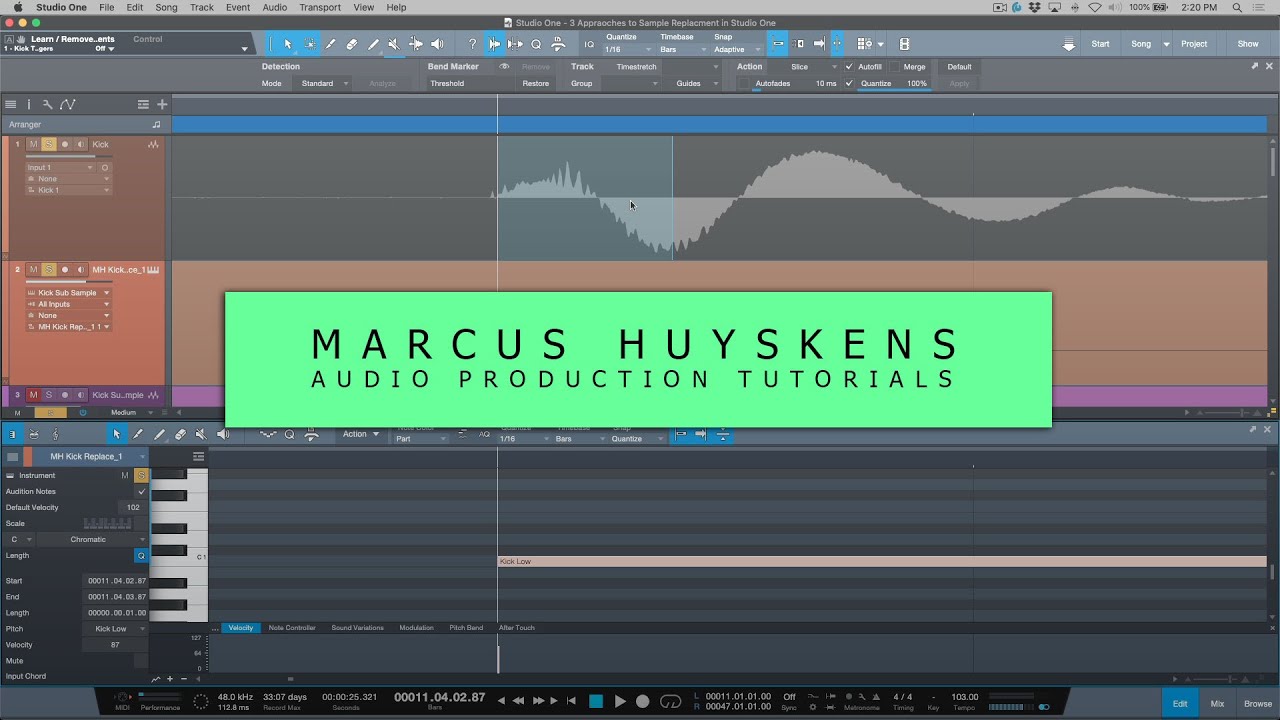Screen dimensions: 1280x720
Task: Select the Eraser tool in the editor toolbar
Action: click(180, 434)
